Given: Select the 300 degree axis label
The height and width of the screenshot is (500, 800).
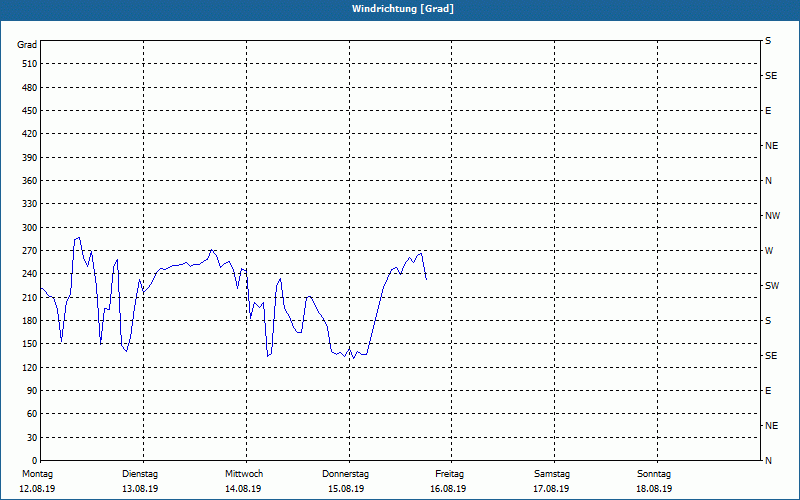Looking at the screenshot, I should (29, 227).
